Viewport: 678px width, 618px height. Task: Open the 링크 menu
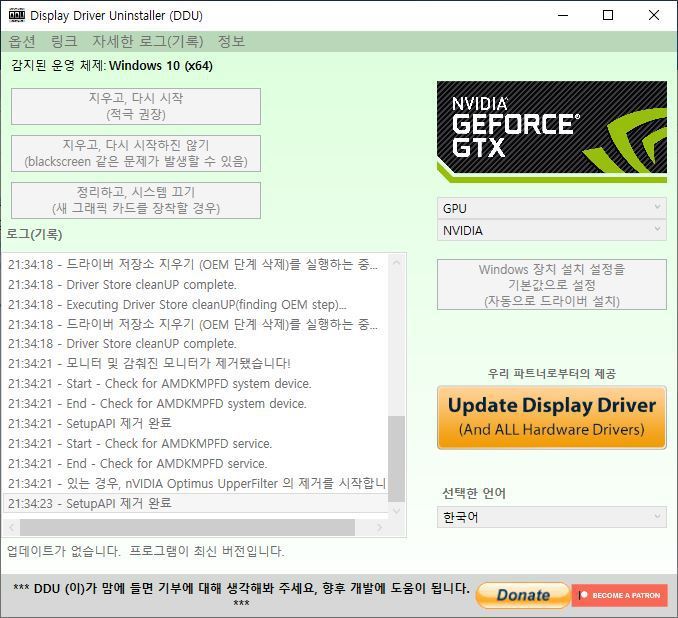click(64, 41)
